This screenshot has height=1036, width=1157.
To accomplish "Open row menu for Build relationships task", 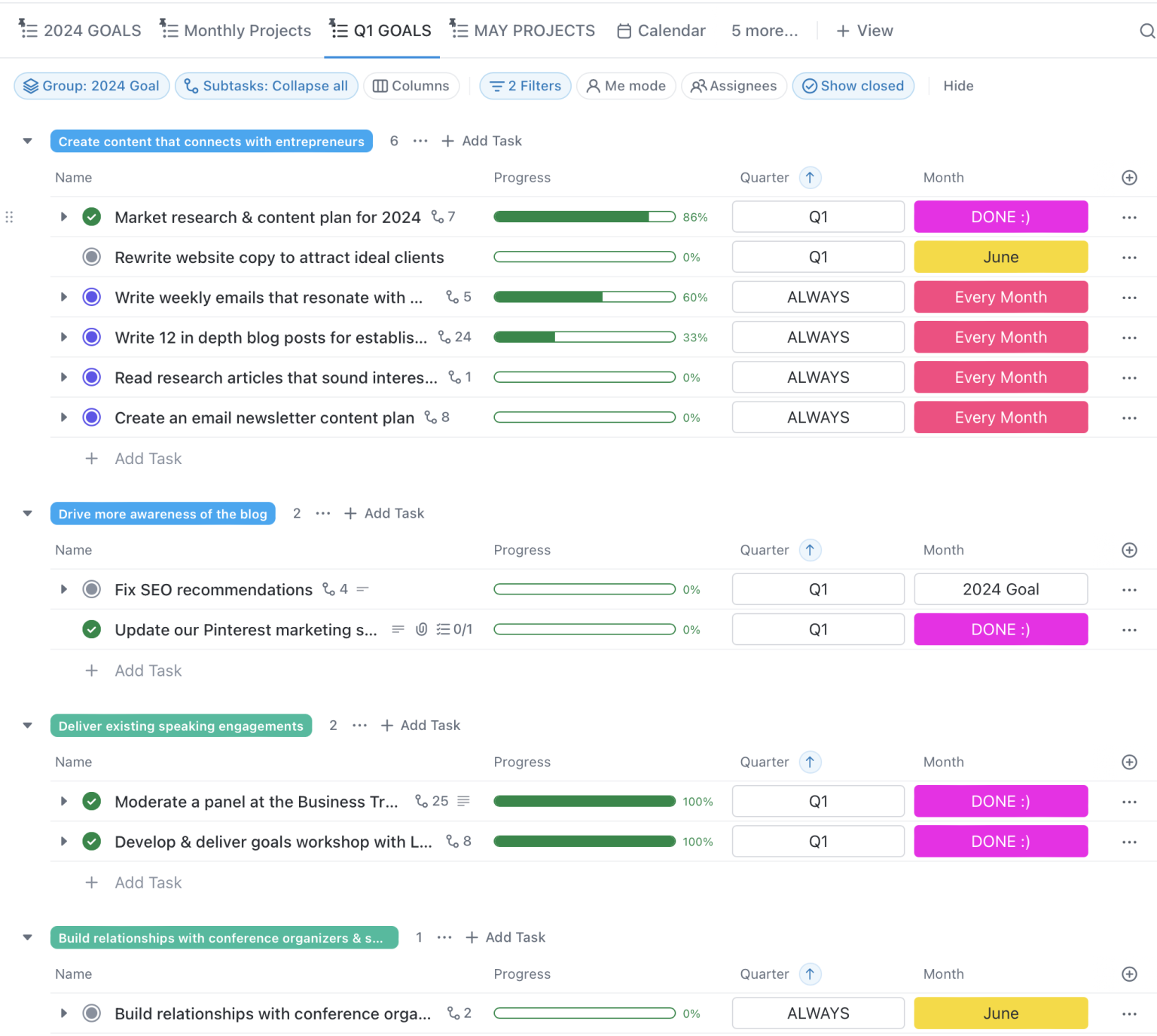I will pyautogui.click(x=1129, y=1014).
